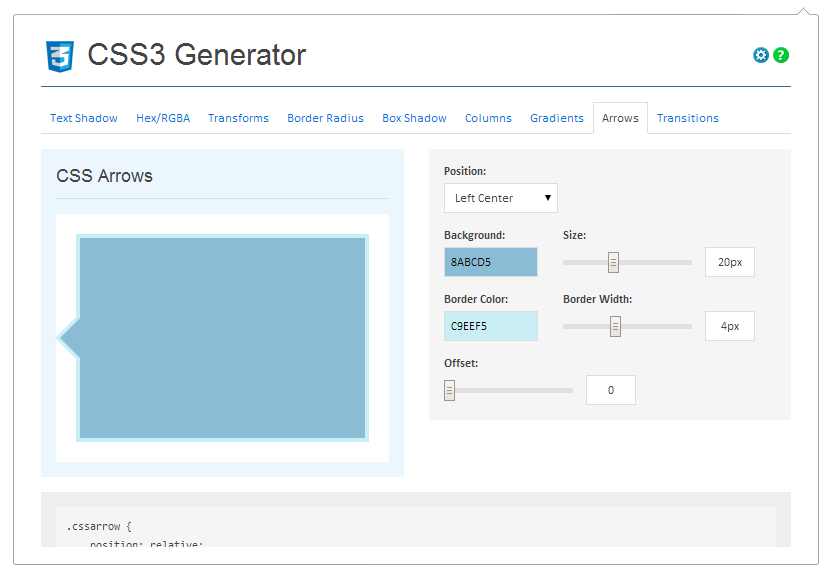
Task: Select the Arrows tab
Action: pyautogui.click(x=620, y=117)
